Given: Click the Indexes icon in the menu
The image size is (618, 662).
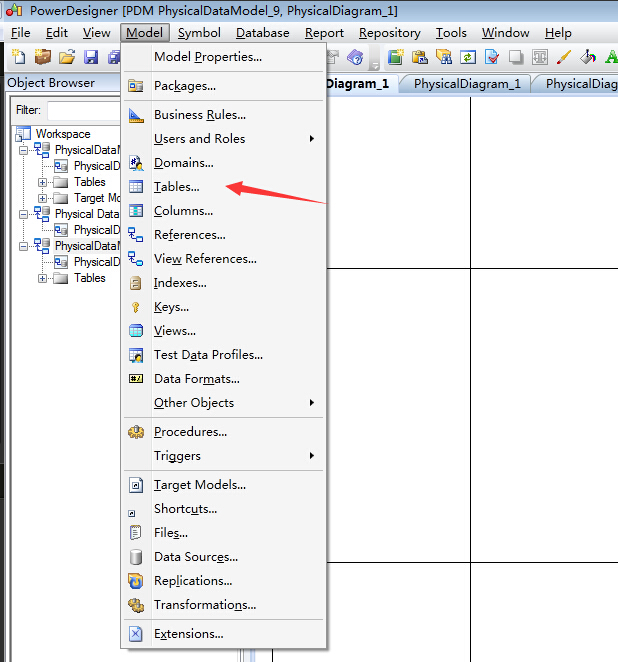Looking at the screenshot, I should (136, 283).
